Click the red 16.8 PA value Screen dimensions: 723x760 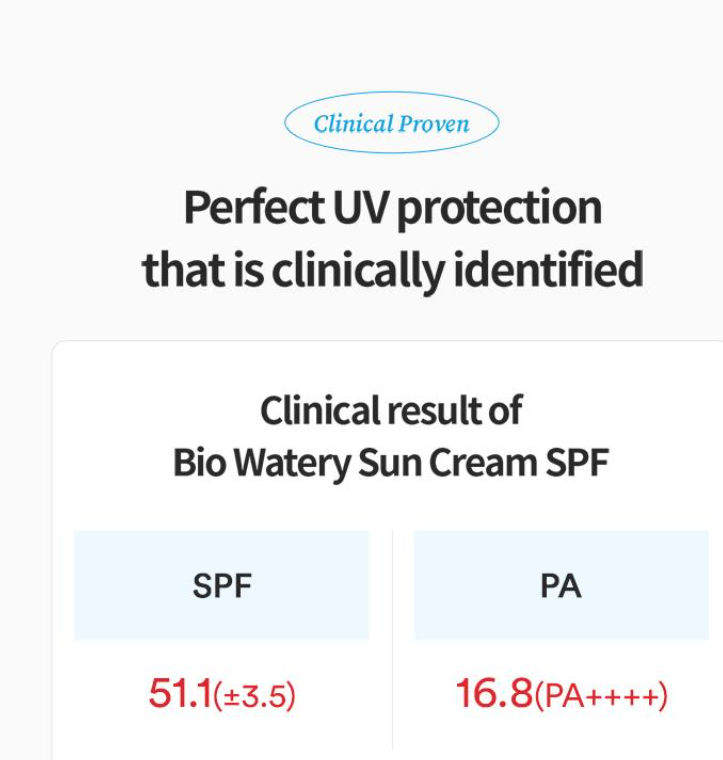(x=494, y=694)
